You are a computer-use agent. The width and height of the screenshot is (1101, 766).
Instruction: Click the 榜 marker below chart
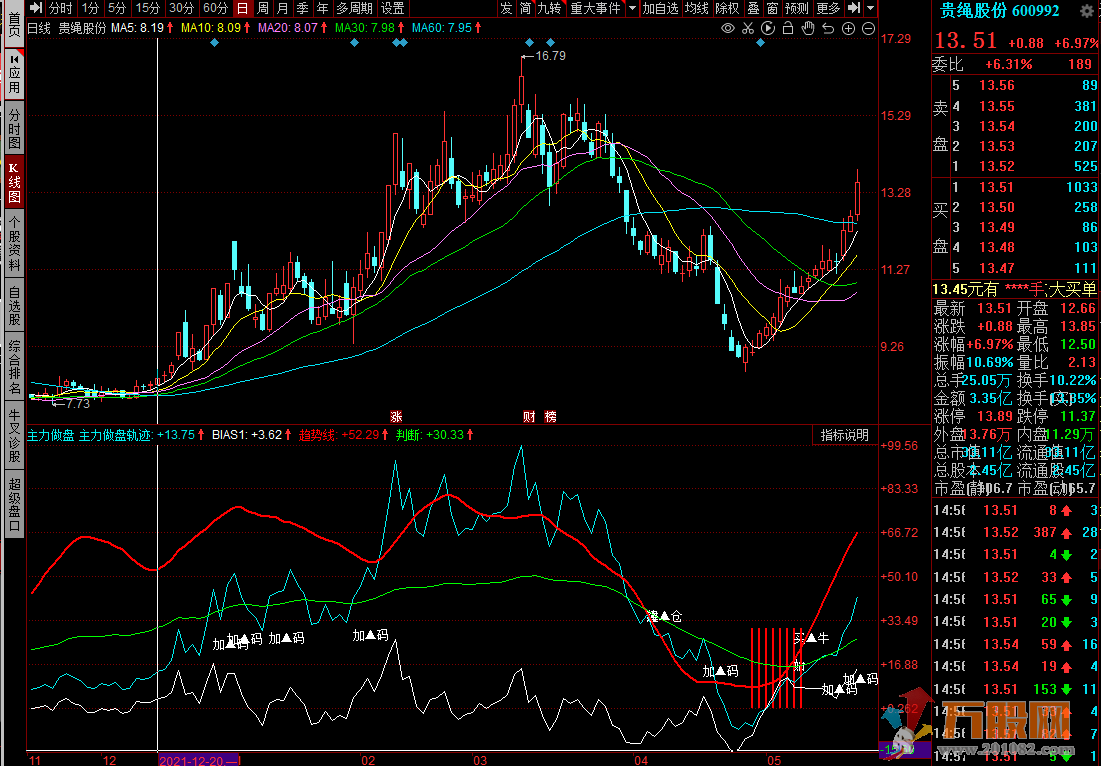coord(550,416)
